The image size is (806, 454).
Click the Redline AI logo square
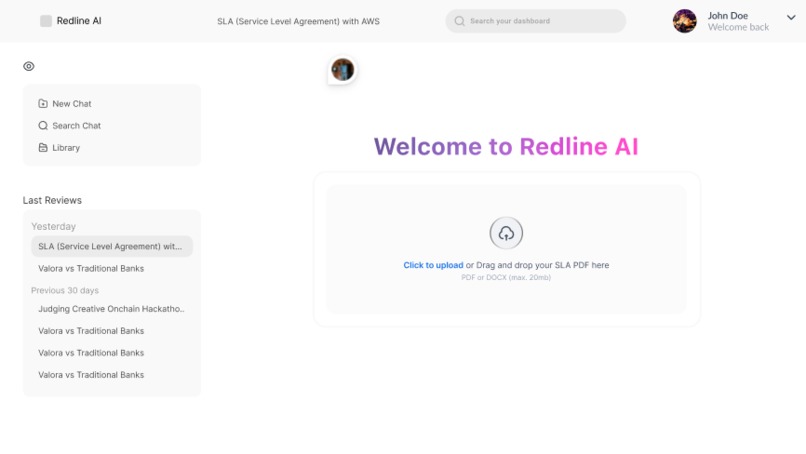pos(46,21)
